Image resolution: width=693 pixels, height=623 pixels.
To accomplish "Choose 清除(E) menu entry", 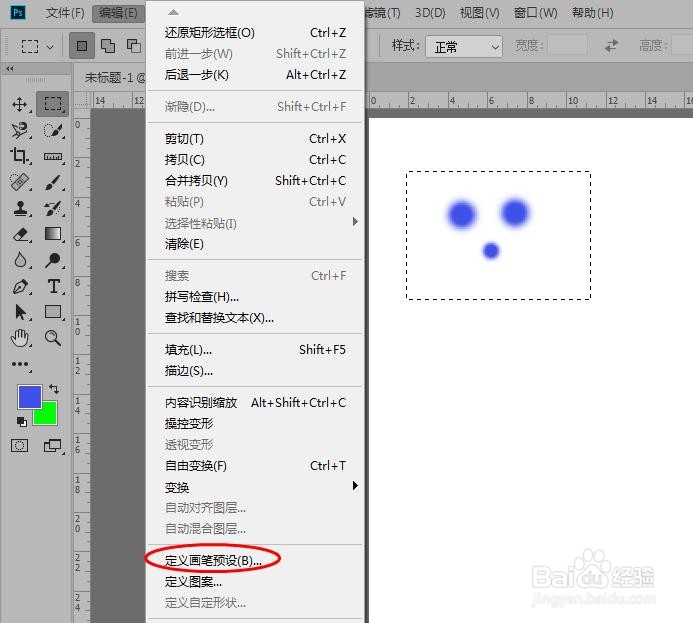I will tap(255, 244).
